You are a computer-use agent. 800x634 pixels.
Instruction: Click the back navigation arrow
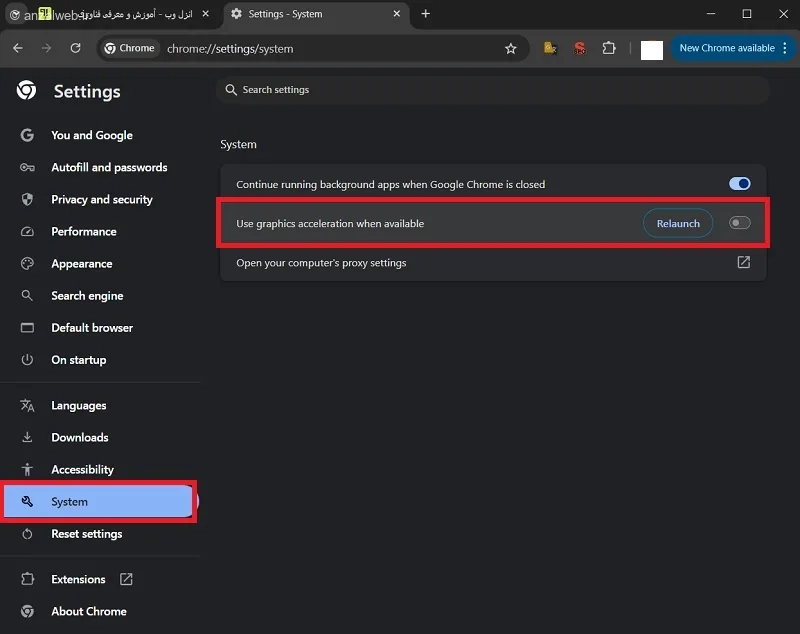pyautogui.click(x=18, y=48)
